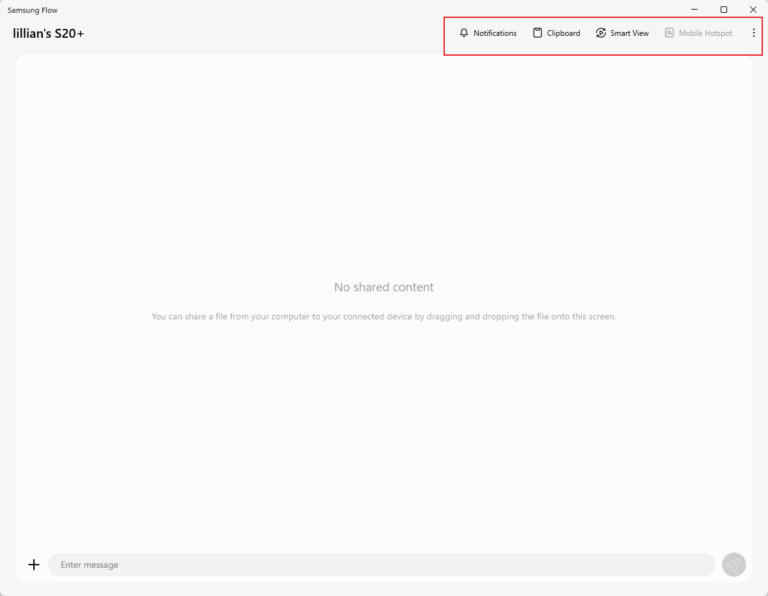
Task: Minimize the Samsung Flow window
Action: [694, 9]
